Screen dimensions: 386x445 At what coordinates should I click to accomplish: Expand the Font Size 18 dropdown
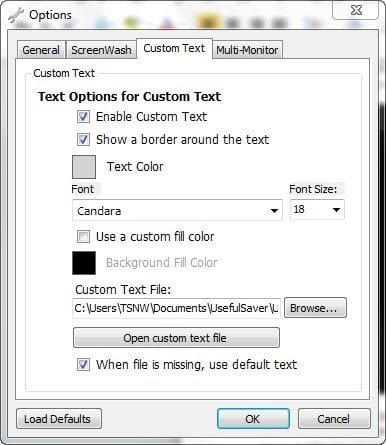tap(317, 210)
